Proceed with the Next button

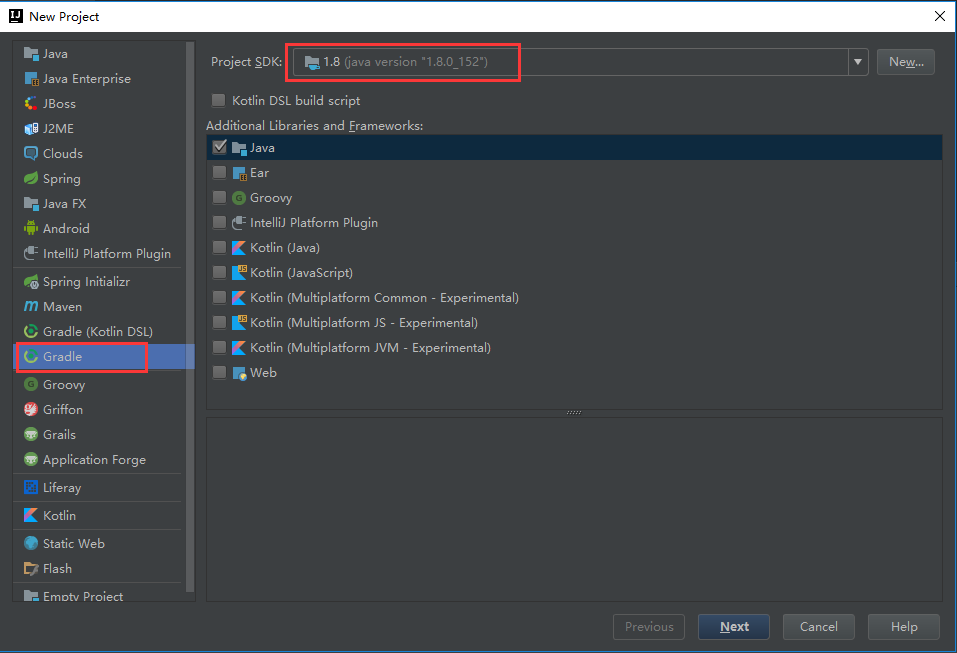point(734,627)
